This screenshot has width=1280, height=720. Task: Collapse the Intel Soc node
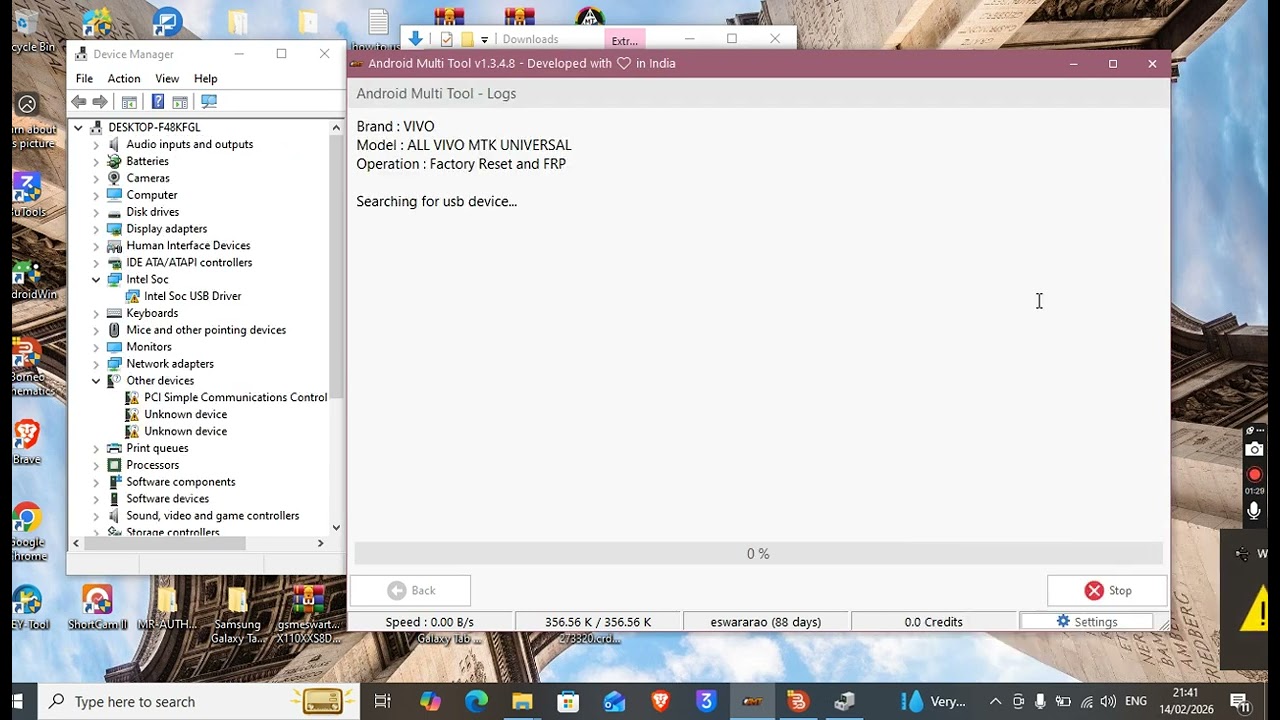pos(96,279)
